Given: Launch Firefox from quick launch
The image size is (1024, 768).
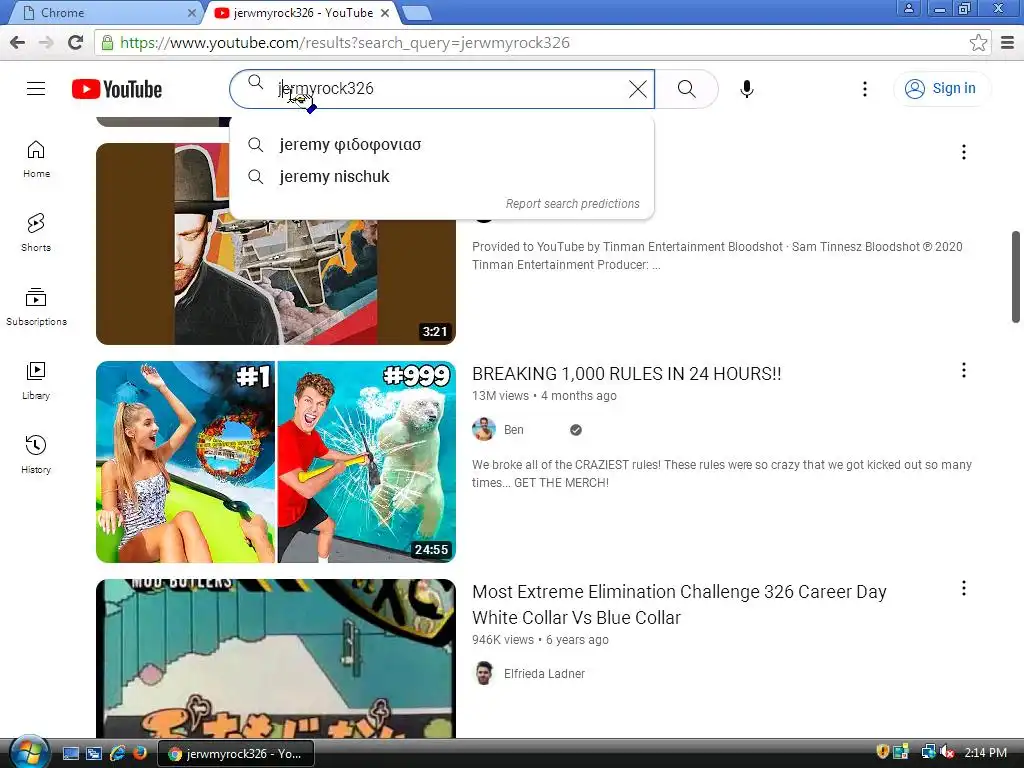Looking at the screenshot, I should (140, 753).
